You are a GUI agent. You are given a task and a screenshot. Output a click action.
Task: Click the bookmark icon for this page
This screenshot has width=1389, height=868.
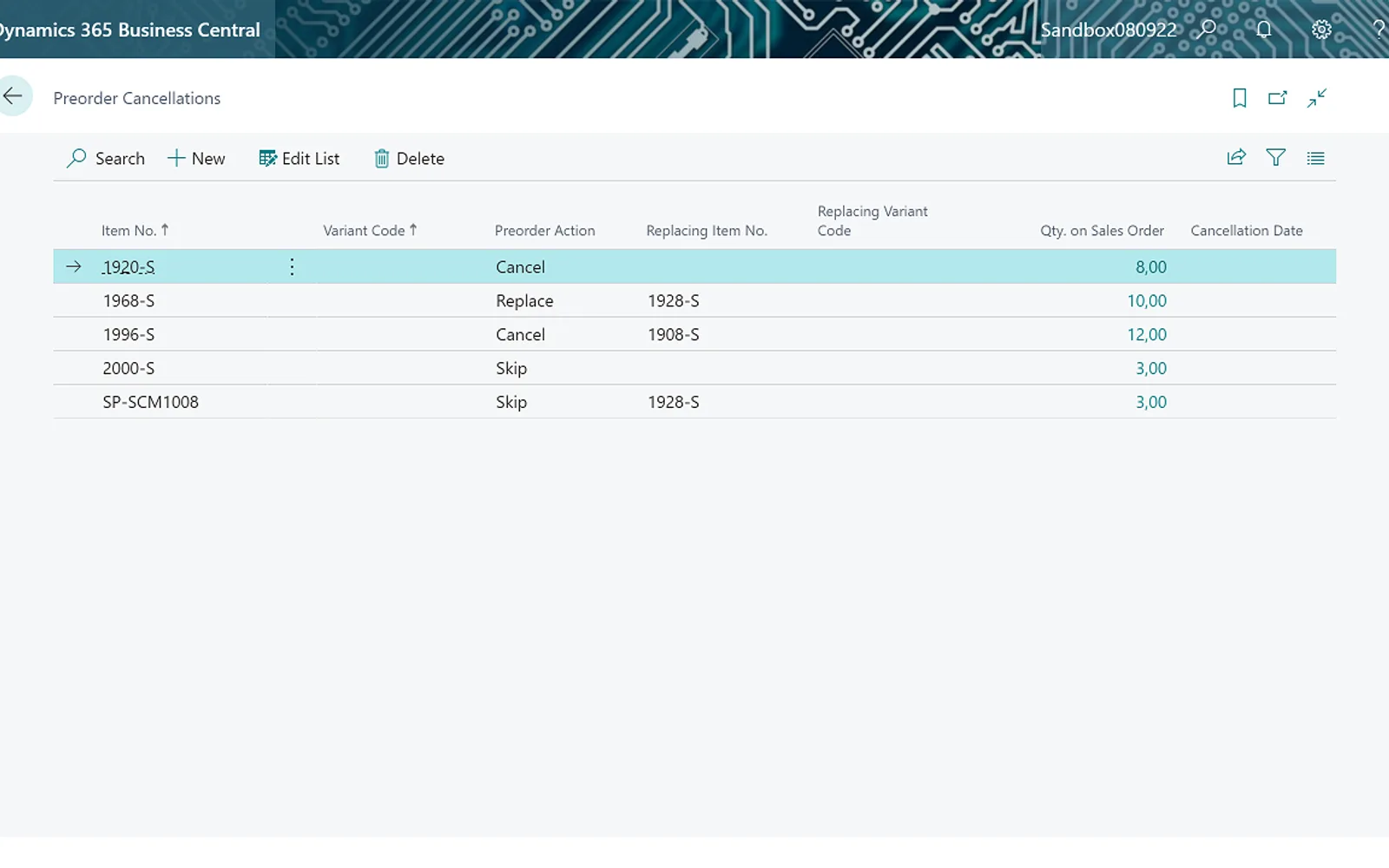[1240, 98]
